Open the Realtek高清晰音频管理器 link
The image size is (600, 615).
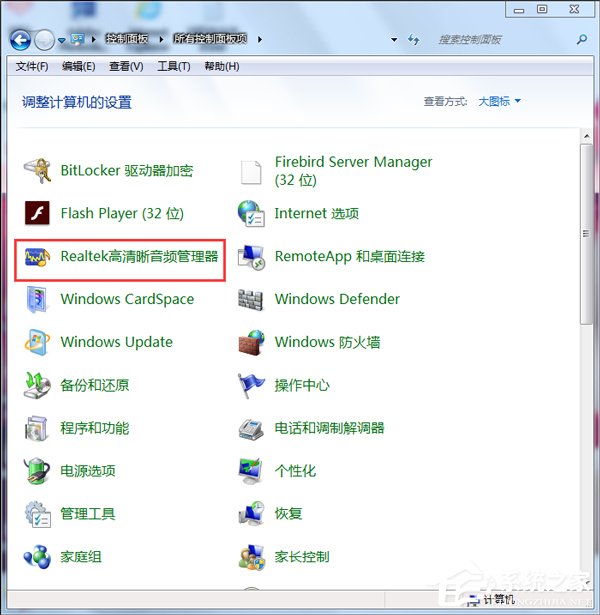click(139, 257)
